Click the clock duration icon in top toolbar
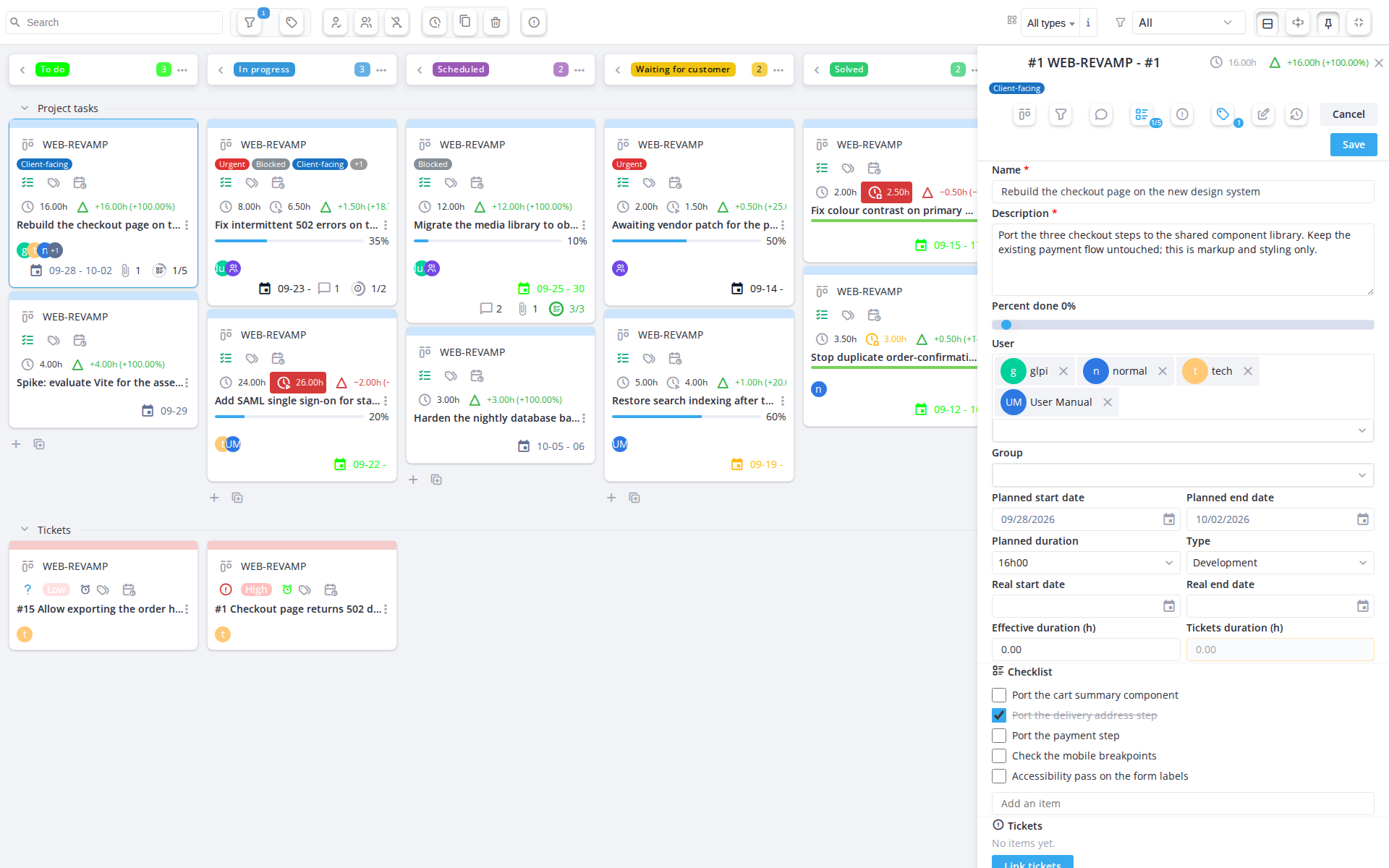 [435, 22]
